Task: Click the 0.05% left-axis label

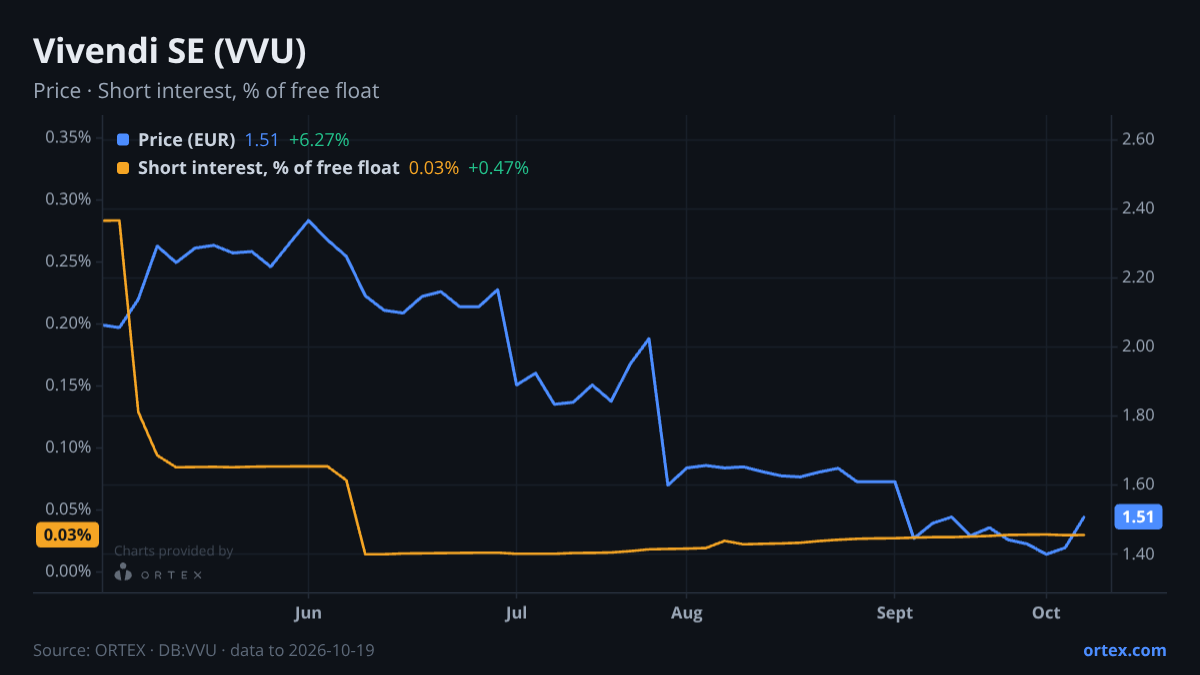Action: [68, 509]
